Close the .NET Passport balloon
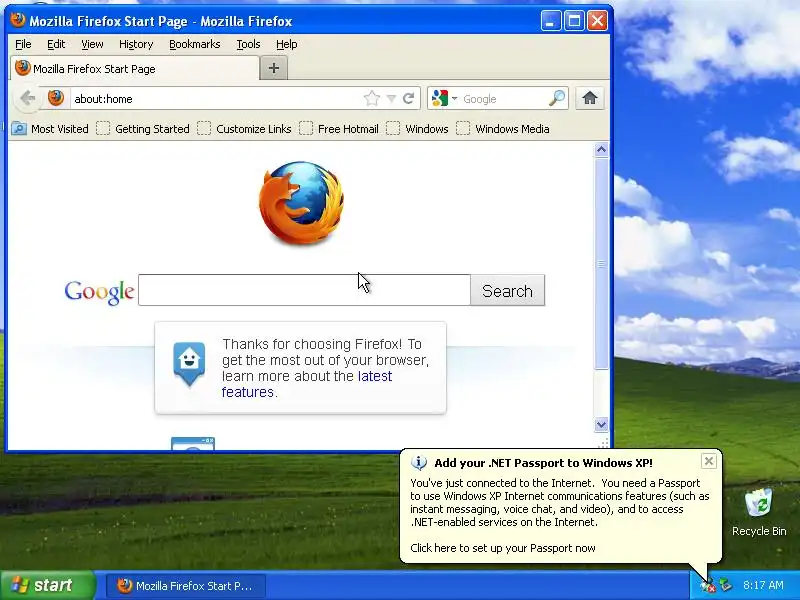 pyautogui.click(x=709, y=461)
